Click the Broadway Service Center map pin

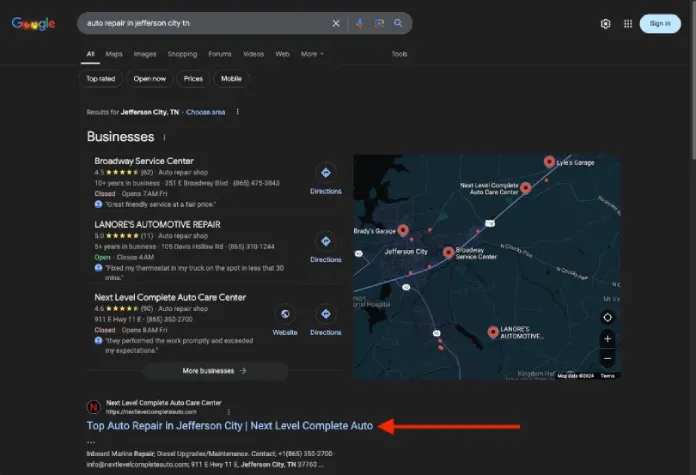448,253
